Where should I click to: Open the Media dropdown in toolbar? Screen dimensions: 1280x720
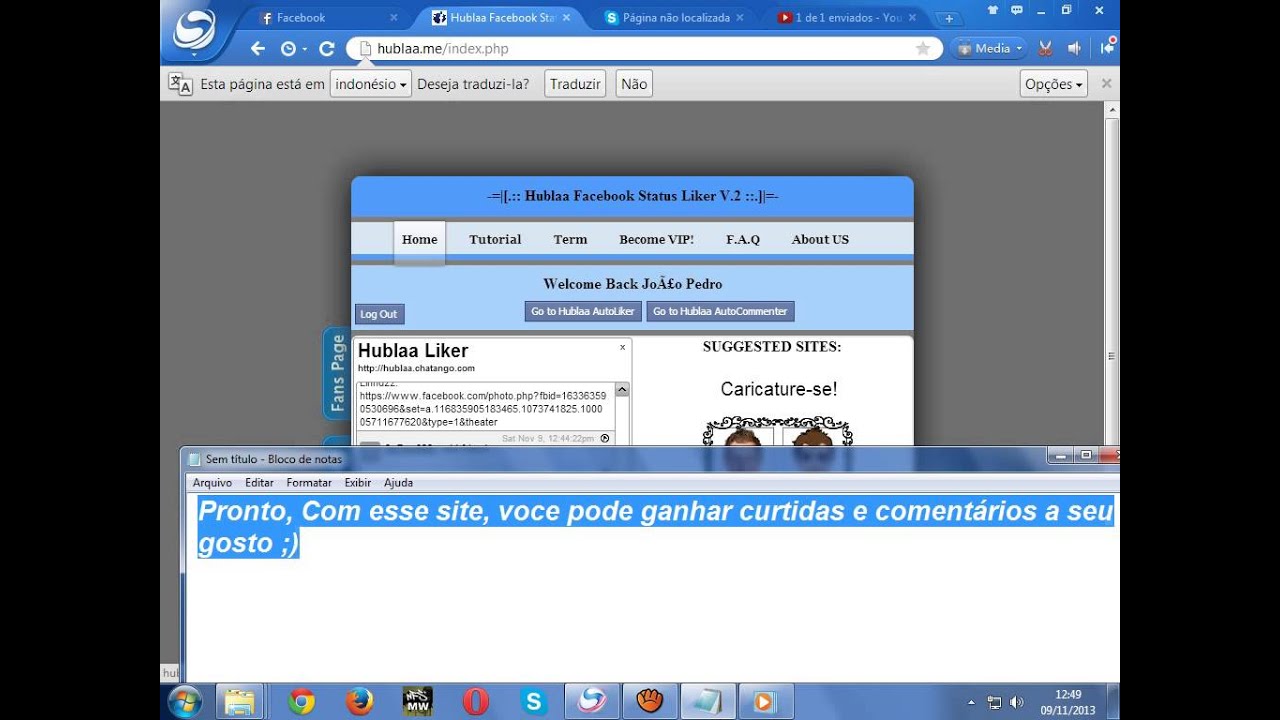988,48
